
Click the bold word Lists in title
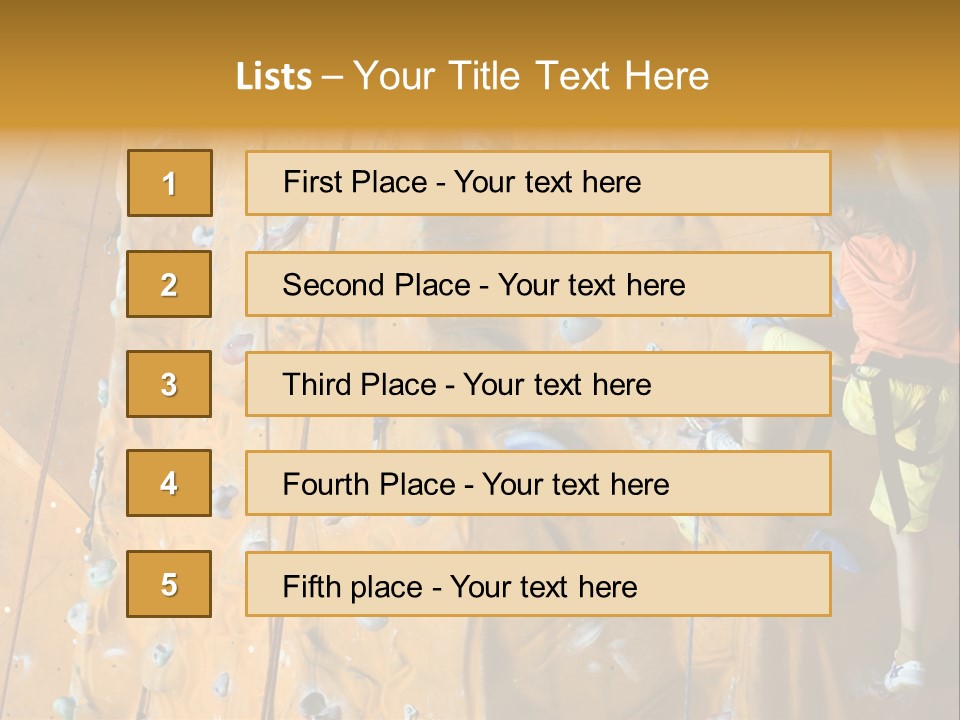click(274, 76)
